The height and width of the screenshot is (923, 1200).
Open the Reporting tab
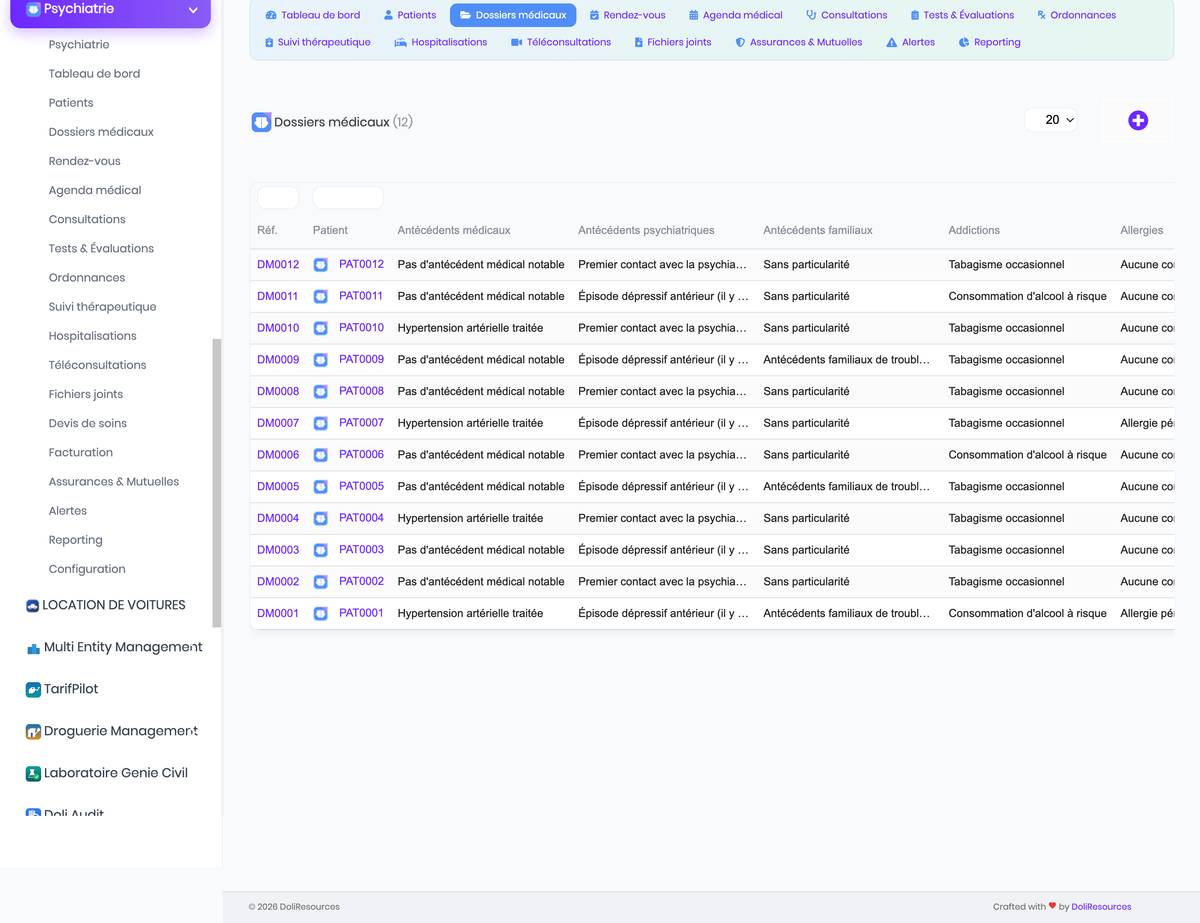989,42
